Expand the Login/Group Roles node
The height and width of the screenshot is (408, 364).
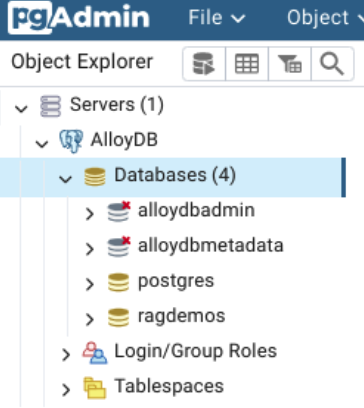pyautogui.click(x=66, y=355)
